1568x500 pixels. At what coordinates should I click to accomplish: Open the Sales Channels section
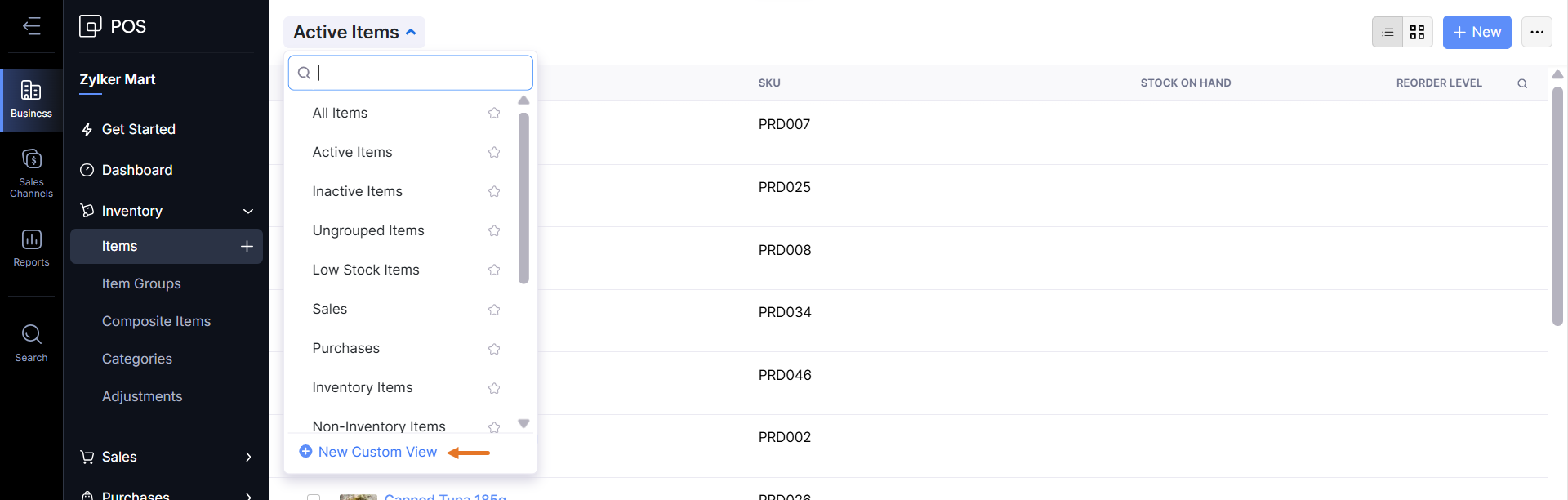31,173
